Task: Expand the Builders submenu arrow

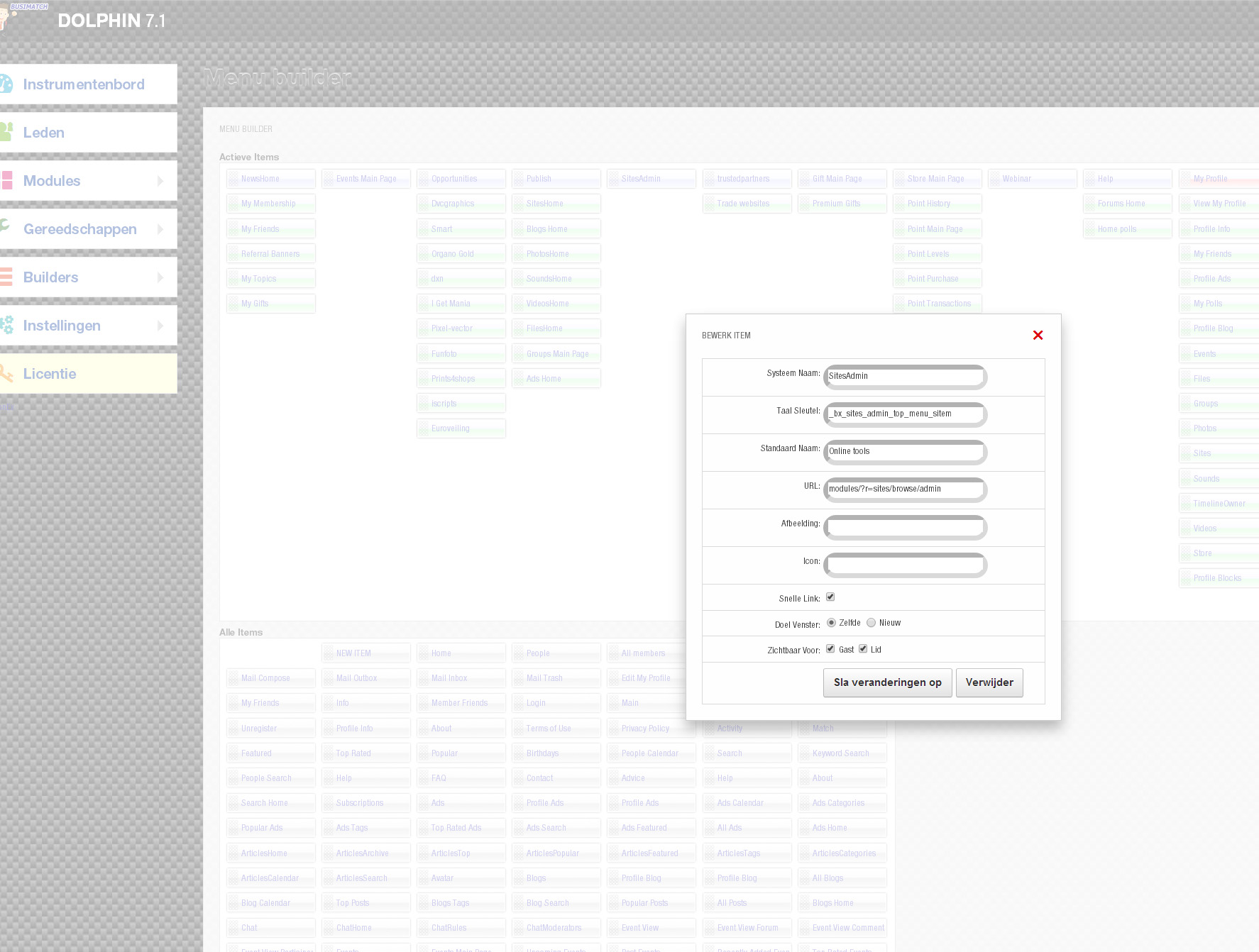Action: click(x=160, y=277)
